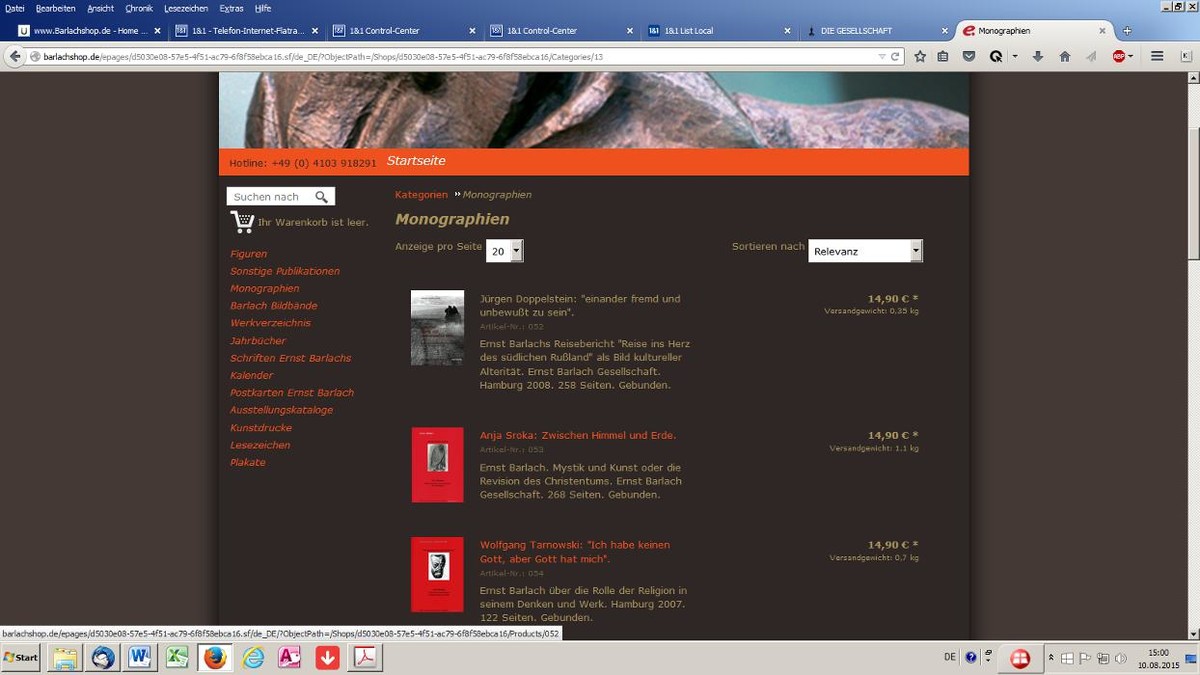View the red book cover thumbnail

point(437,464)
